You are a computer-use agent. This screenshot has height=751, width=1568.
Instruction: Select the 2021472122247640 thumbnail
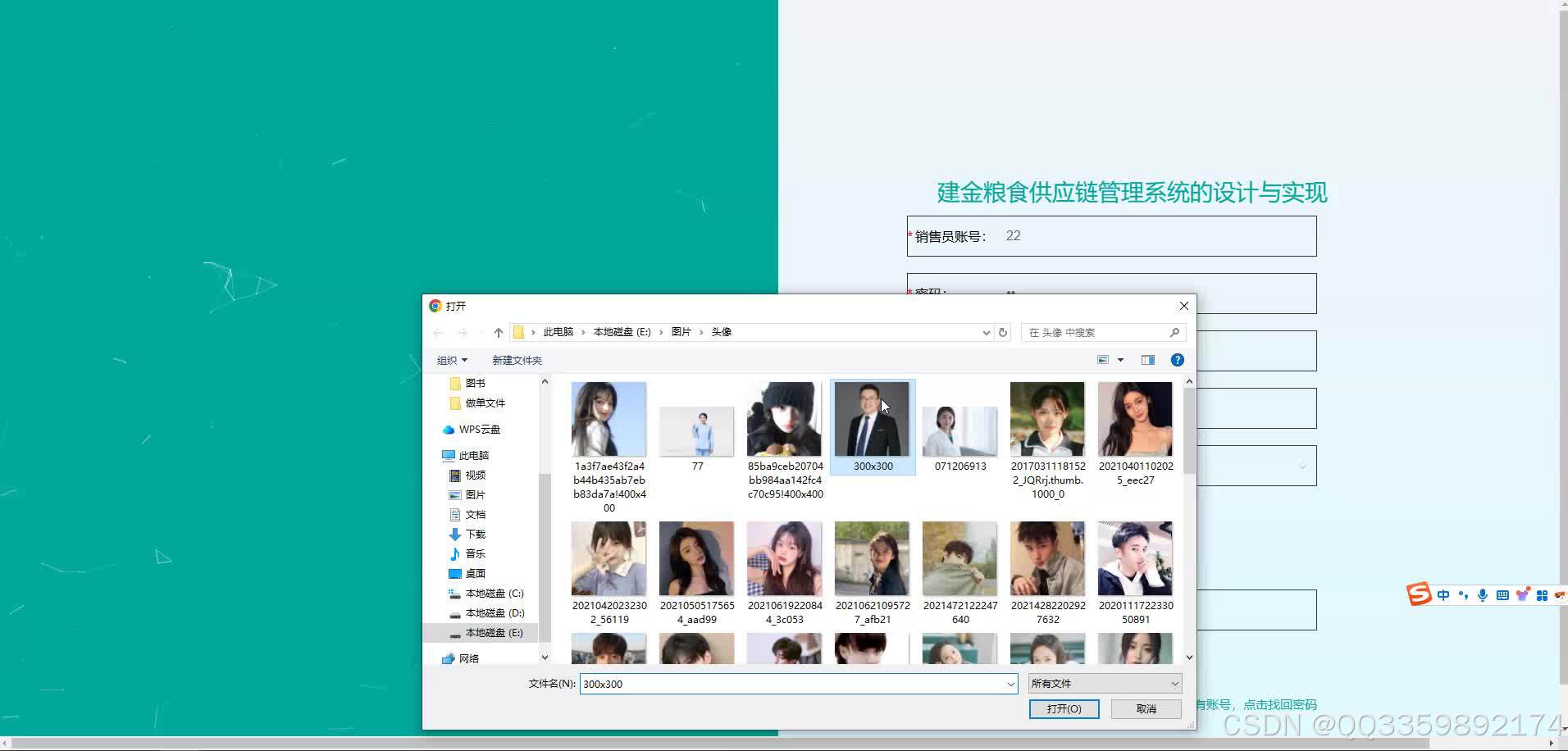click(960, 558)
